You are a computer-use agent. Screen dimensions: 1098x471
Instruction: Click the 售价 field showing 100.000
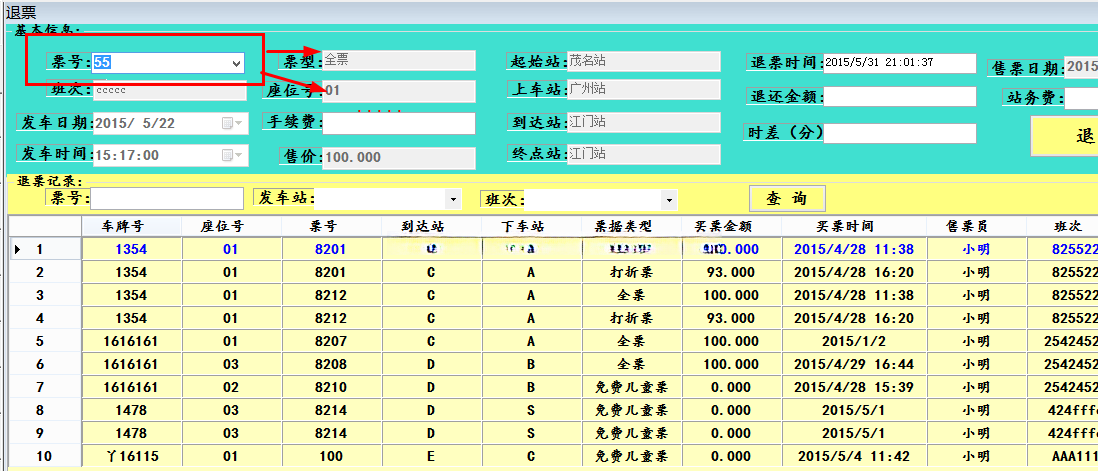[398, 157]
